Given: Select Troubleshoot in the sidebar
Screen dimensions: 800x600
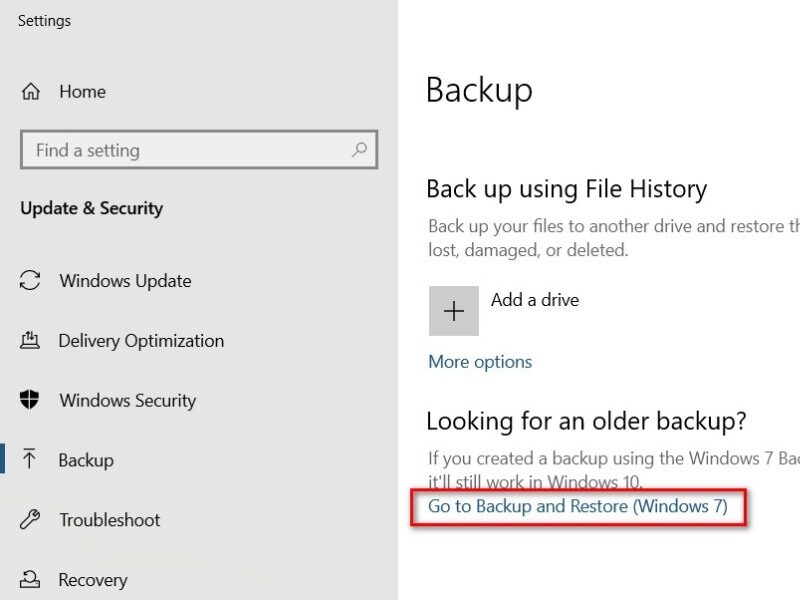Looking at the screenshot, I should point(110,520).
